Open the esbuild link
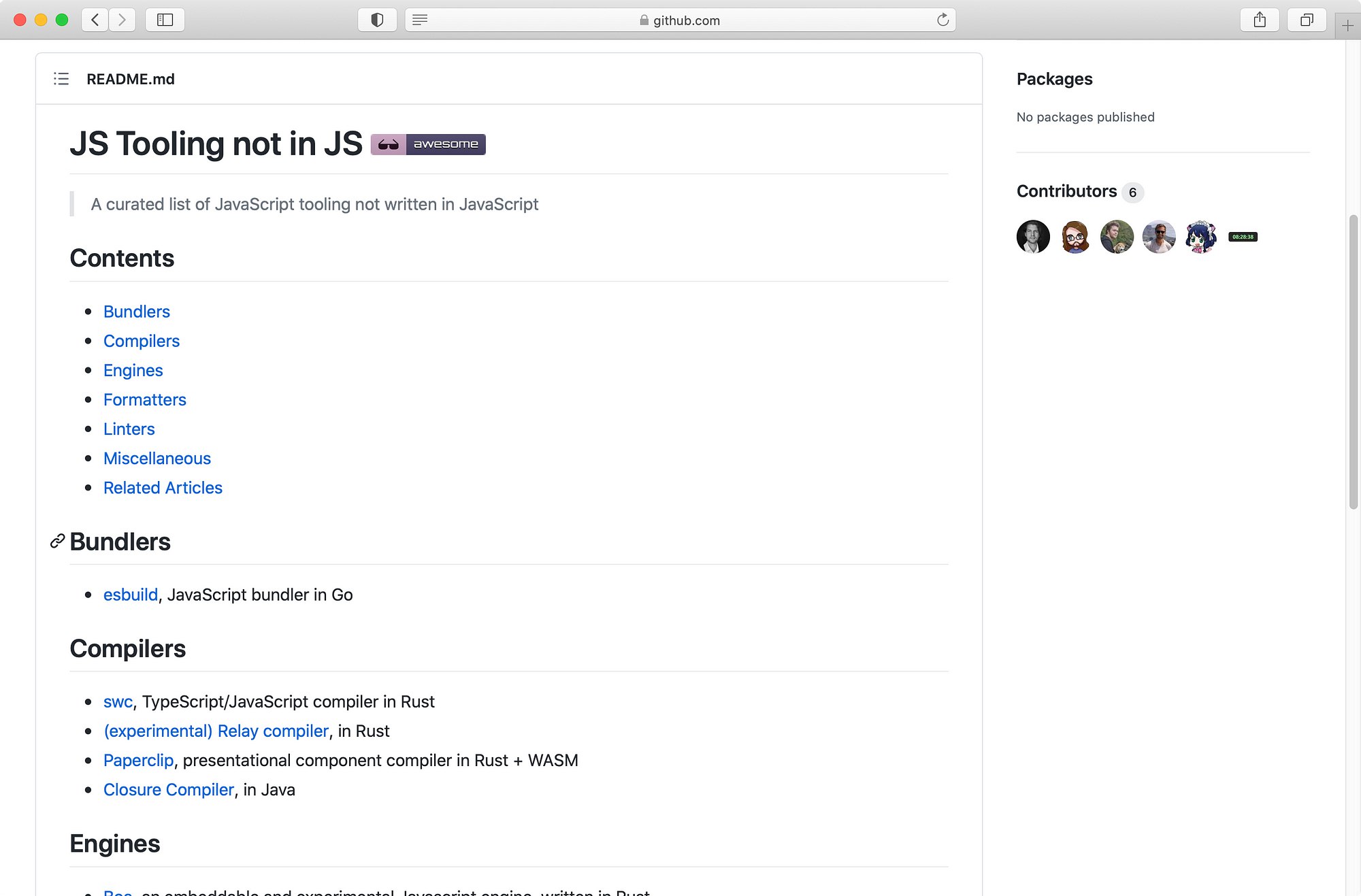Viewport: 1361px width, 896px height. click(130, 595)
